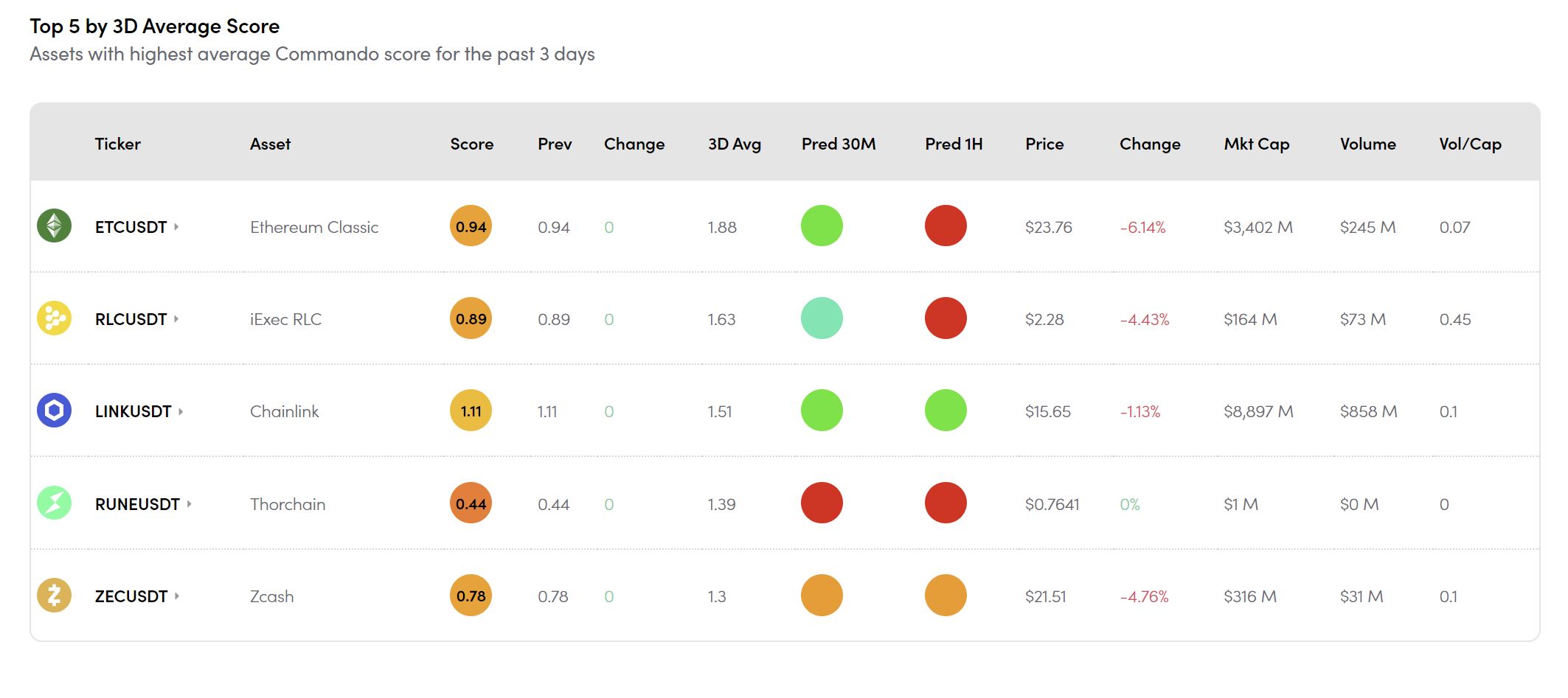This screenshot has height=698, width=1568.
Task: Click the teal Pred 30M circle for RLCUSDT
Action: coord(822,318)
